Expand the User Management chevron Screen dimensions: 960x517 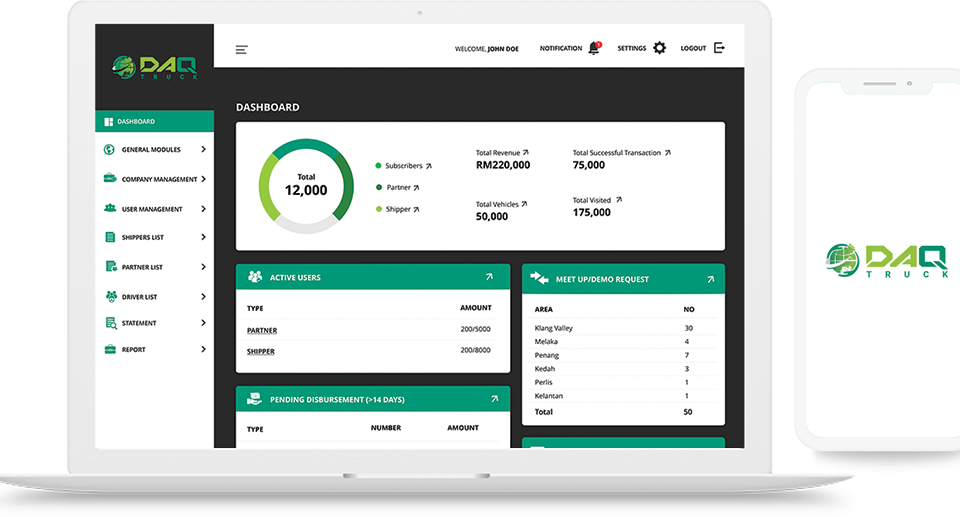(203, 209)
